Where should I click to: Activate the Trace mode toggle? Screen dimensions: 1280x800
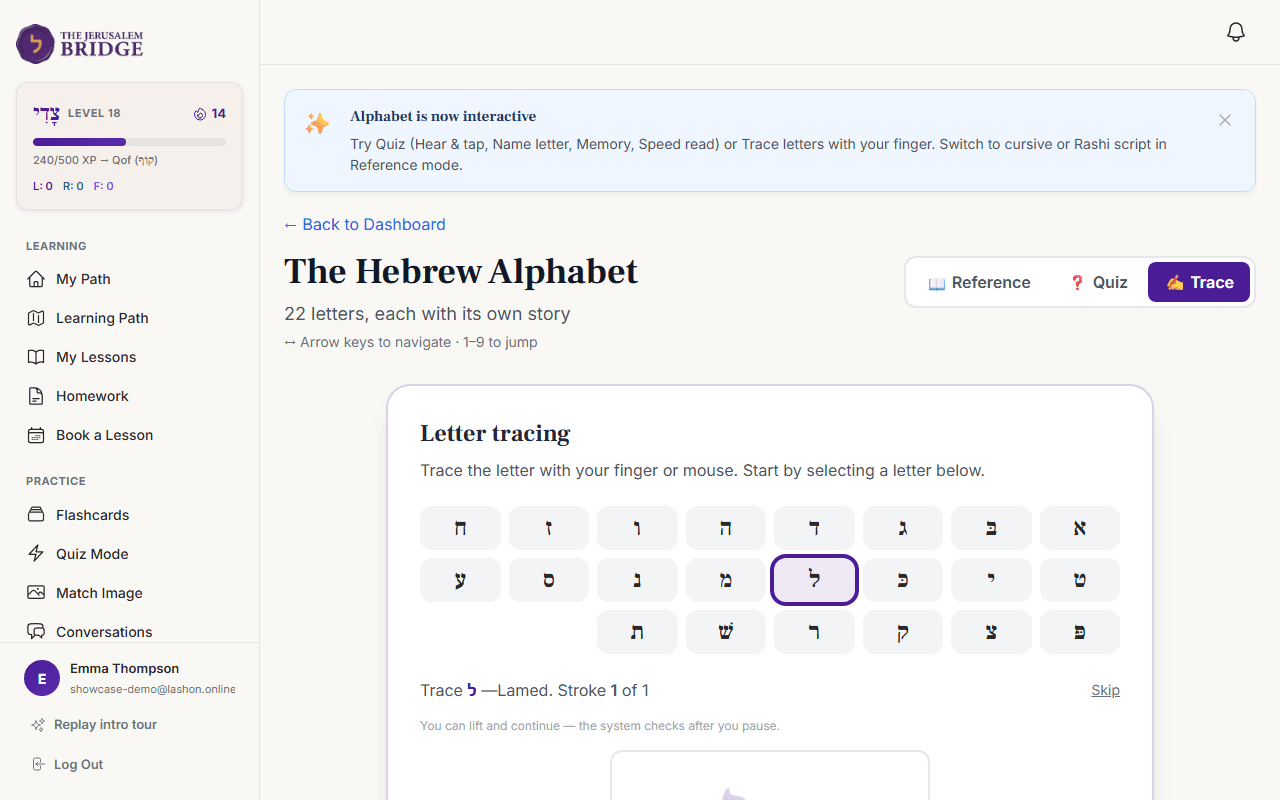click(1198, 282)
